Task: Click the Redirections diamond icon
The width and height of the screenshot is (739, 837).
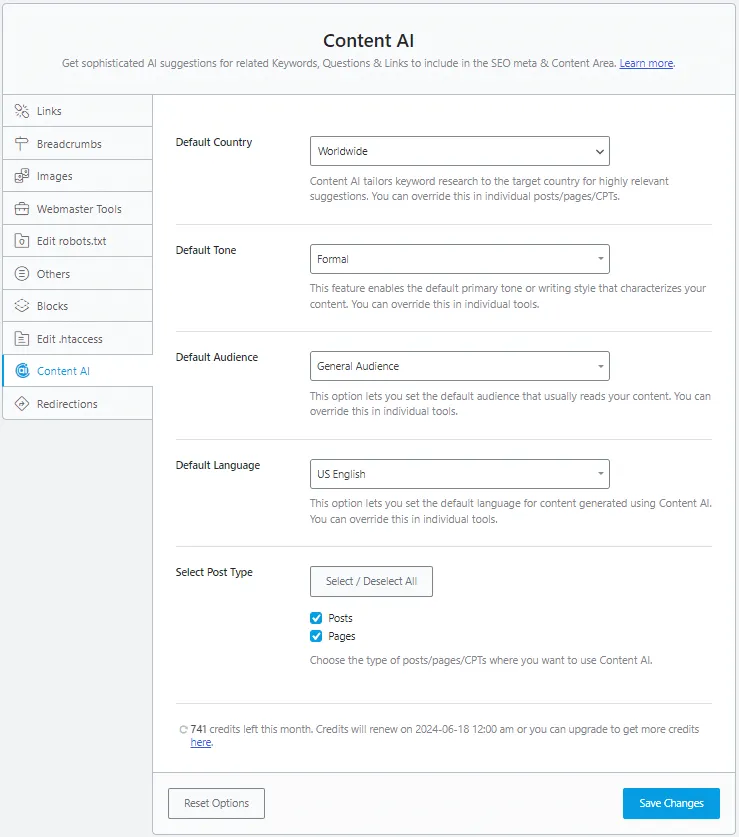Action: tap(22, 404)
